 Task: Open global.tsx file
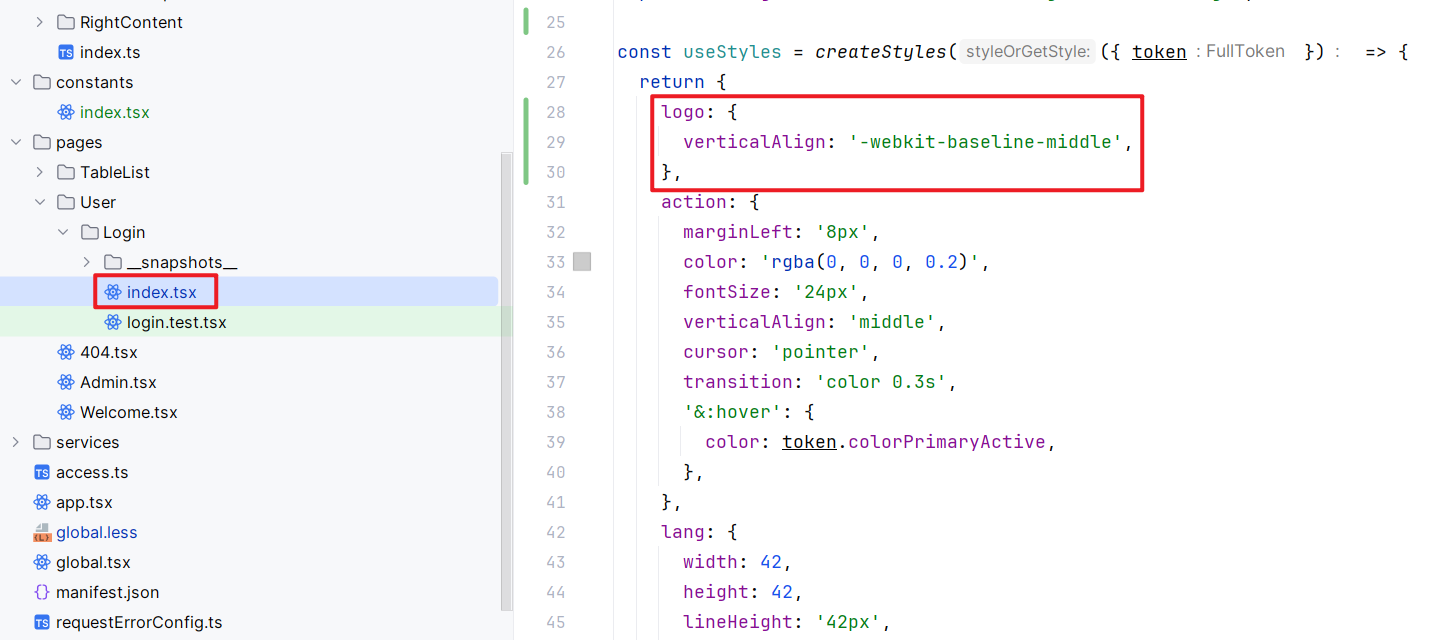pyautogui.click(x=93, y=562)
